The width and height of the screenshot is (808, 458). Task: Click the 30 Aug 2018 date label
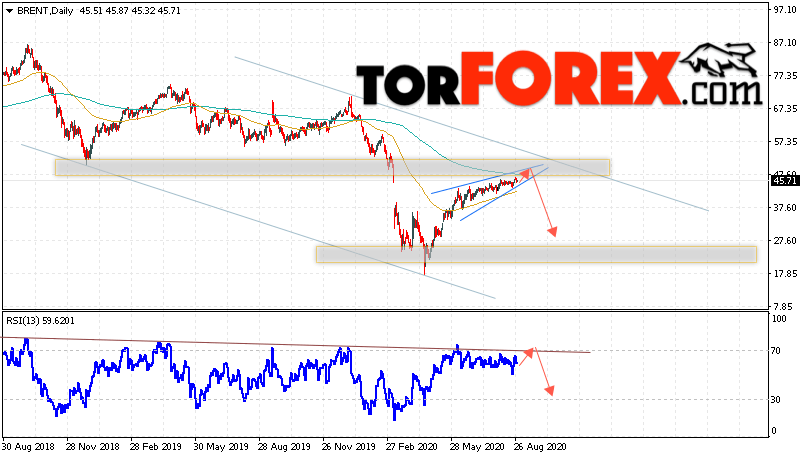27,447
